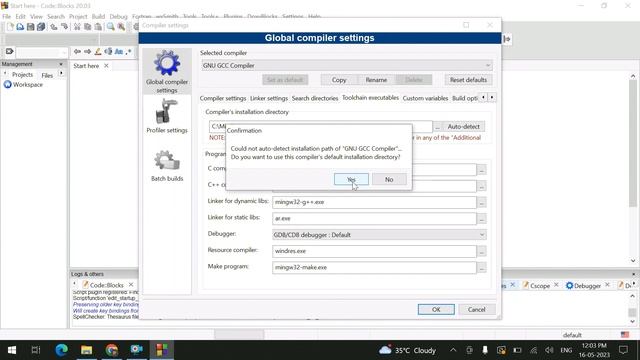
Task: Switch to Compiler settings tab
Action: [x=223, y=98]
